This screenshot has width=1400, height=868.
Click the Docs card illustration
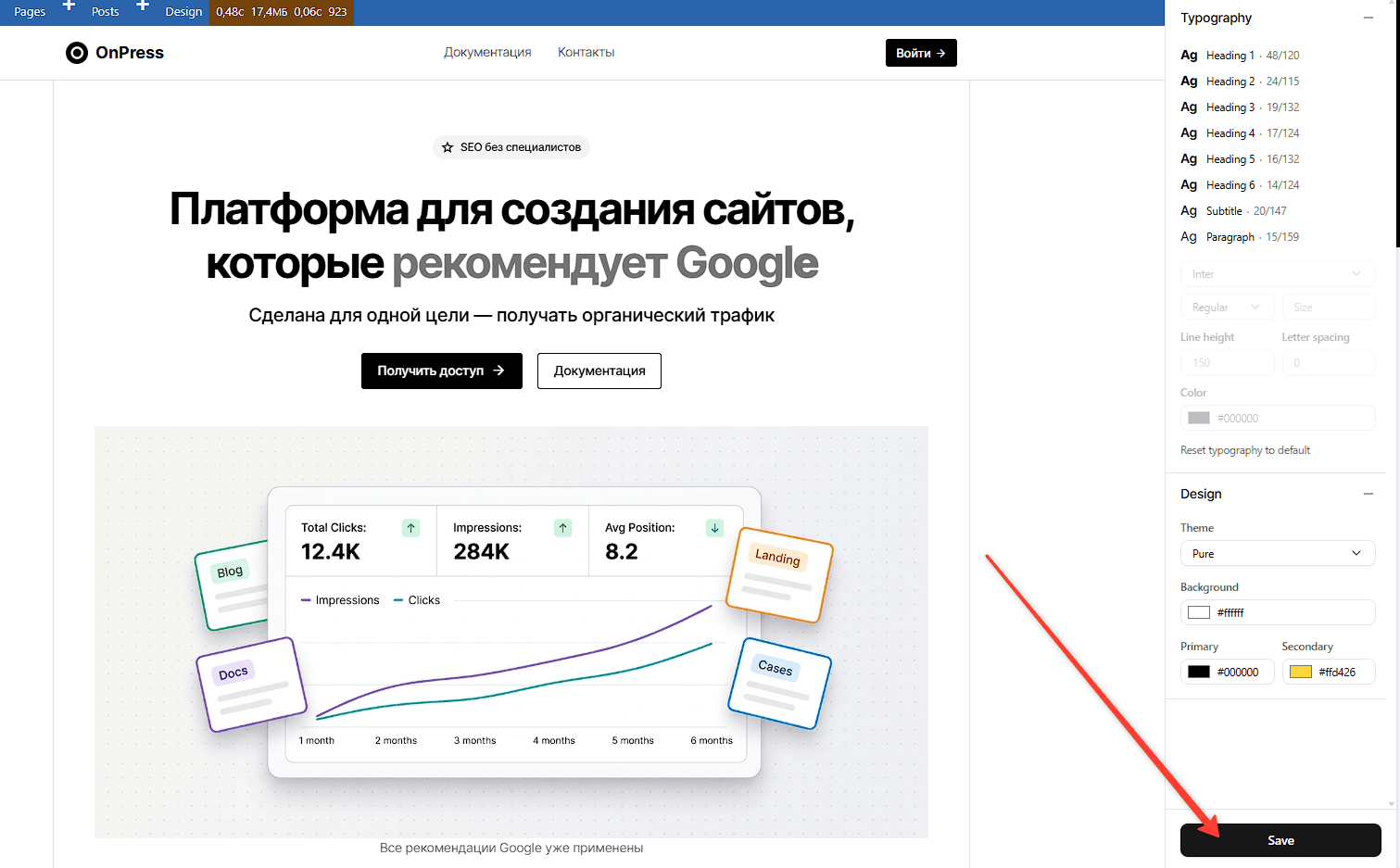(x=251, y=684)
